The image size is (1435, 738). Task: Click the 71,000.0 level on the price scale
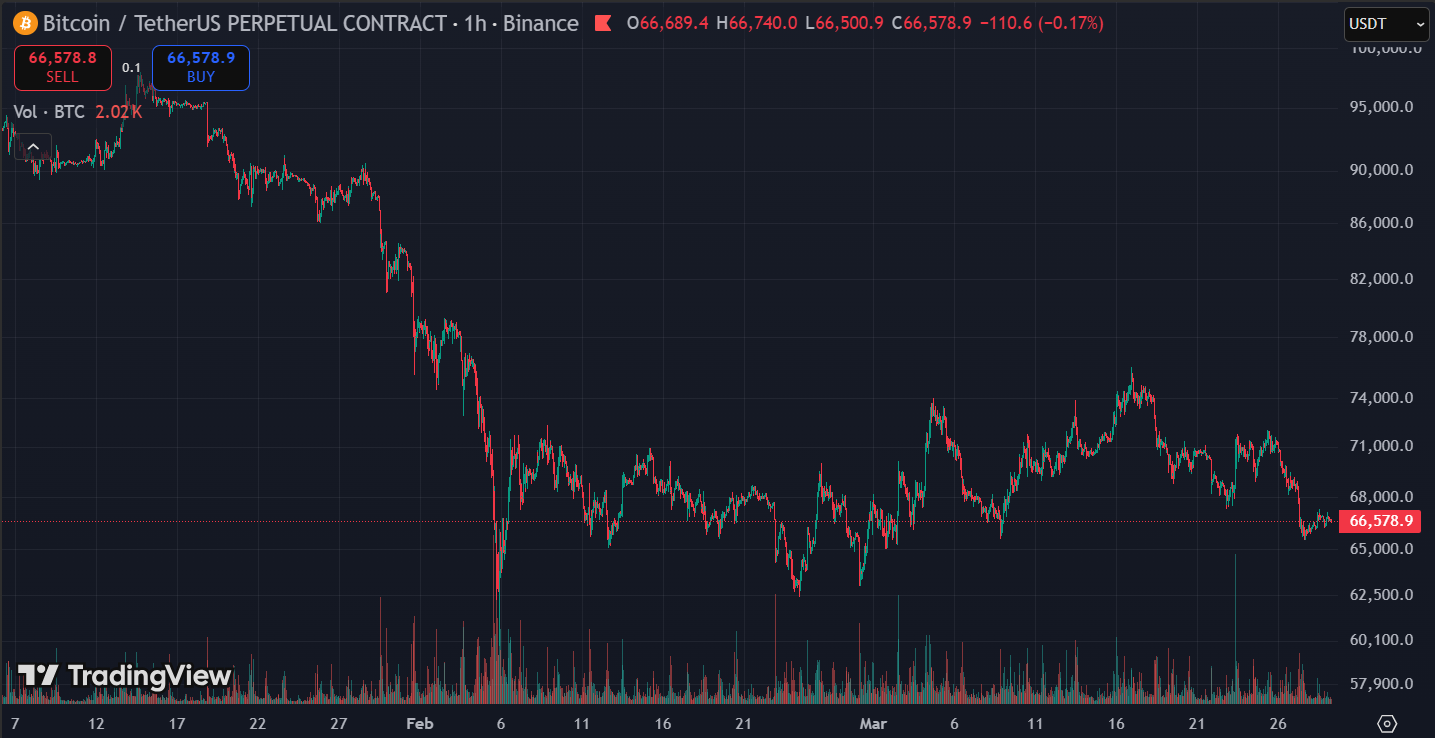(x=1380, y=445)
